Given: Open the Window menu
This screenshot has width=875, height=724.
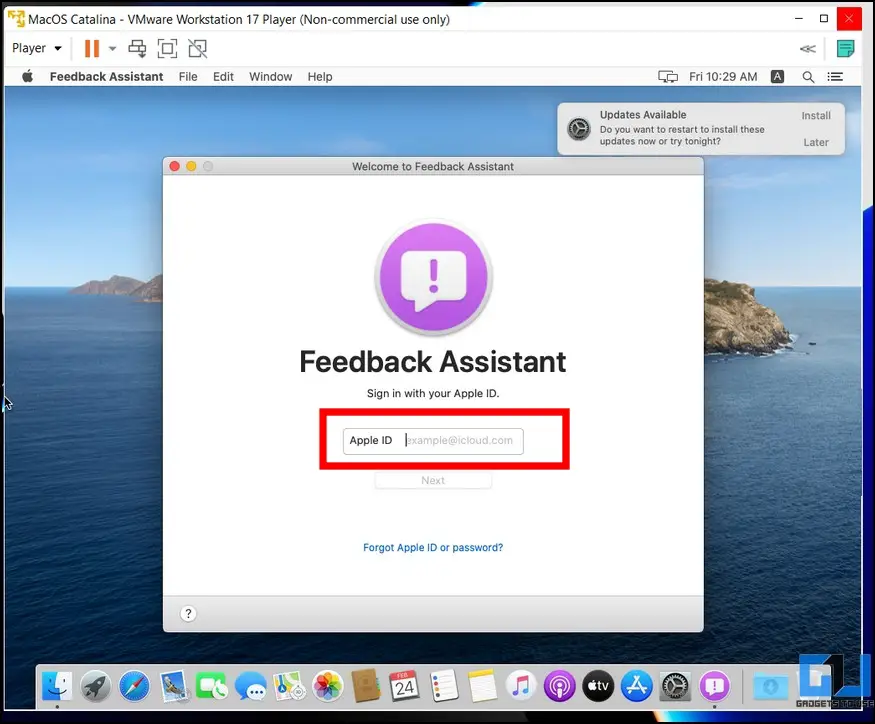Looking at the screenshot, I should [270, 77].
